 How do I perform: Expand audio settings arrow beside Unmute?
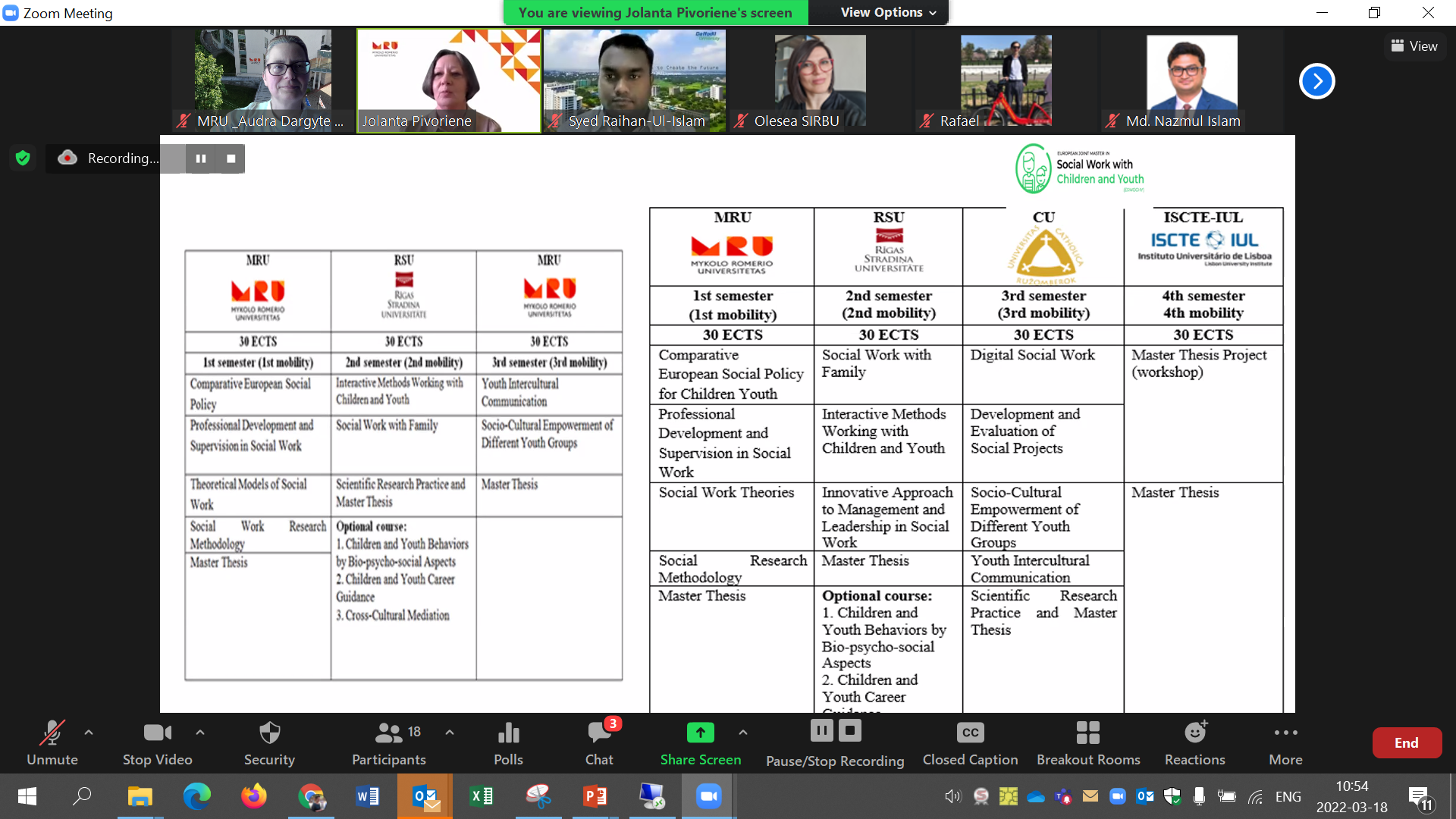point(89,733)
